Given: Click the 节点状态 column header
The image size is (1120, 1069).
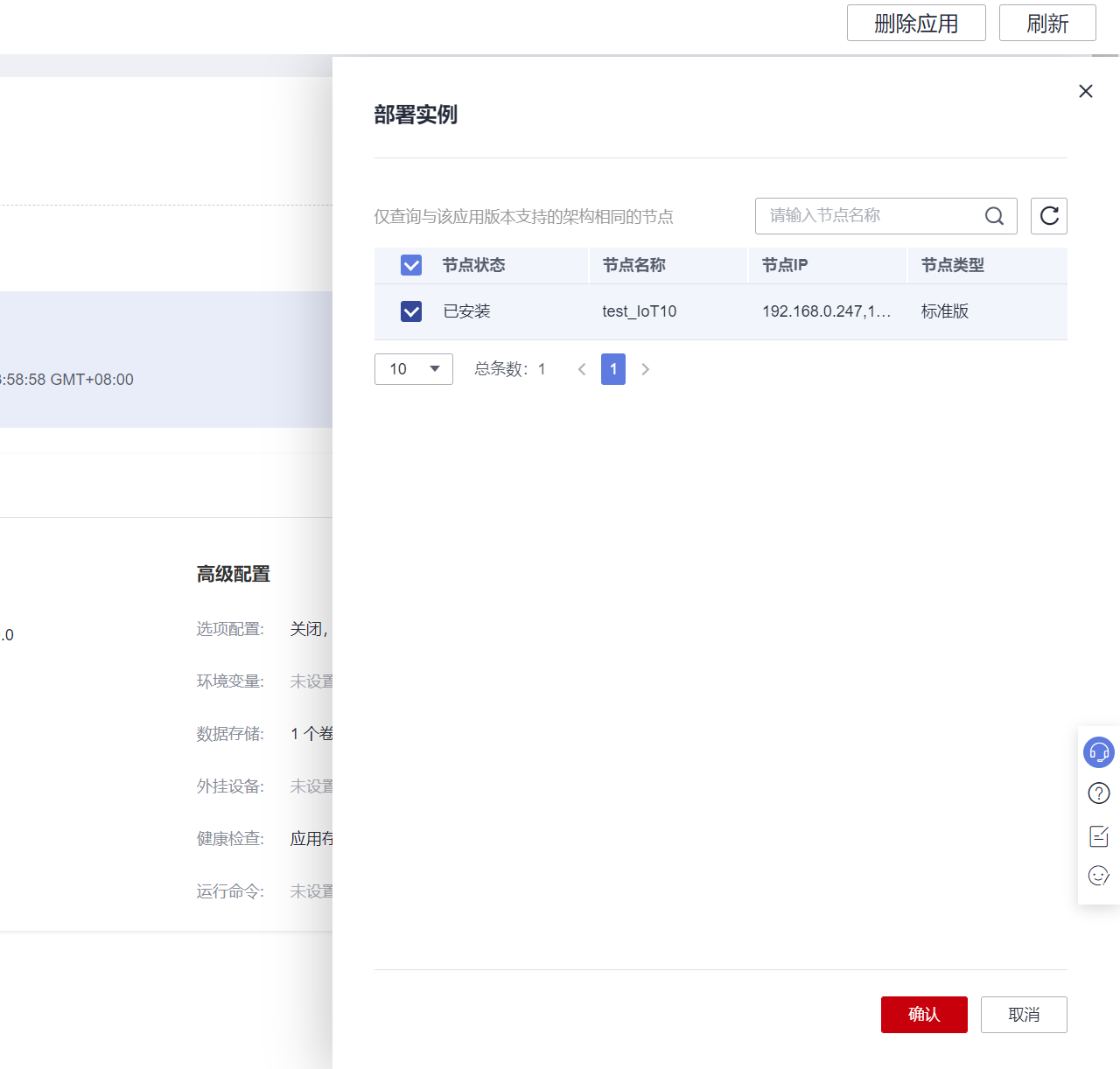Looking at the screenshot, I should pyautogui.click(x=473, y=265).
